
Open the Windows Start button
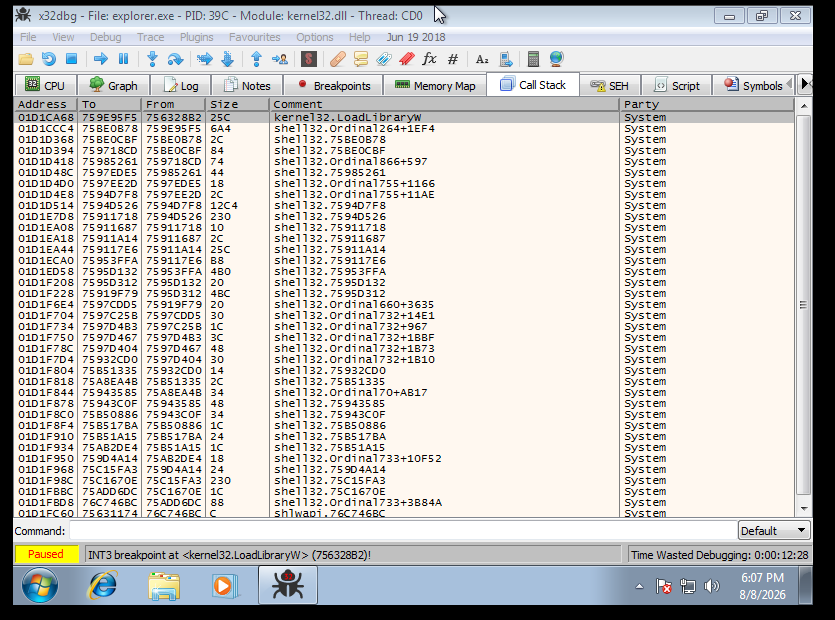[40, 585]
